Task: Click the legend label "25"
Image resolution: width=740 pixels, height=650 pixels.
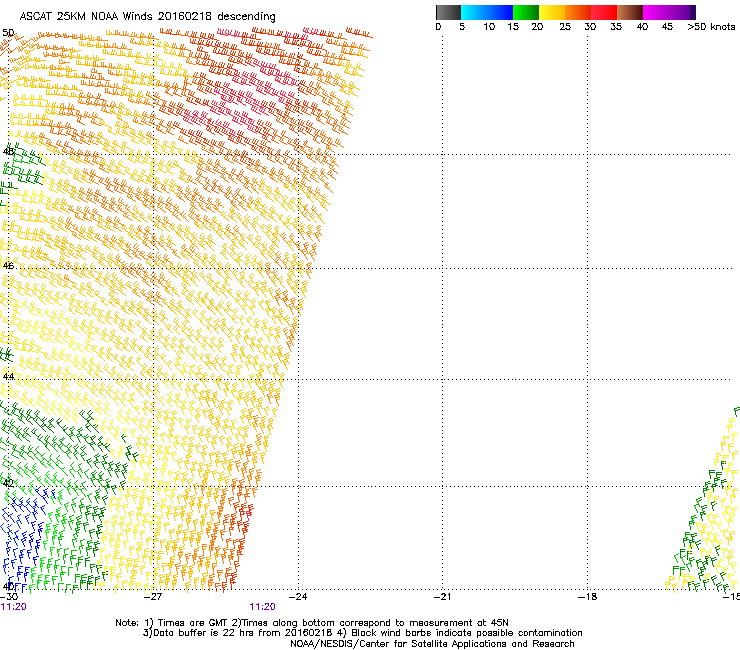Action: [565, 27]
